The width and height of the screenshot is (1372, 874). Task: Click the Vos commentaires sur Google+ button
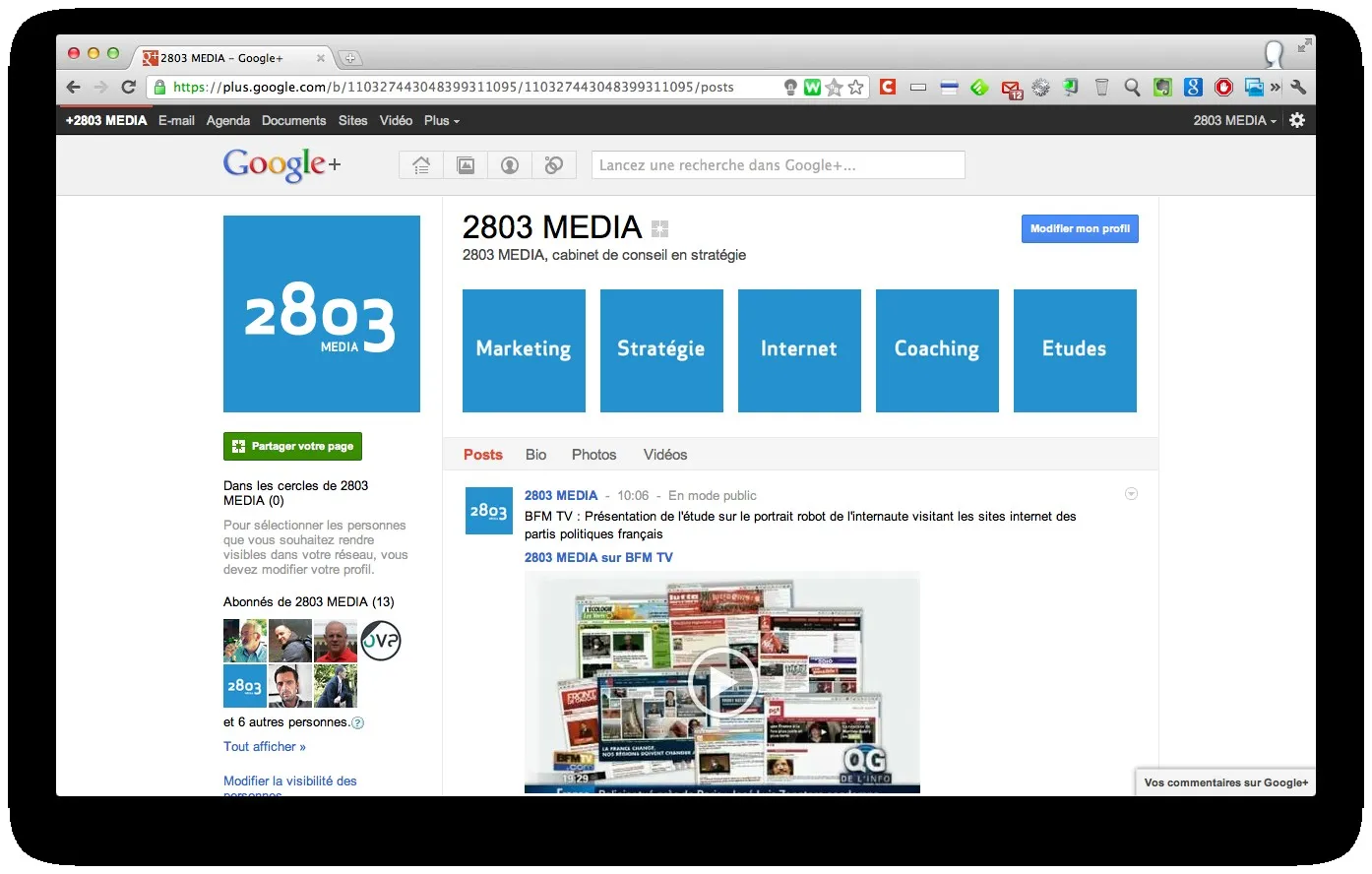[1225, 782]
